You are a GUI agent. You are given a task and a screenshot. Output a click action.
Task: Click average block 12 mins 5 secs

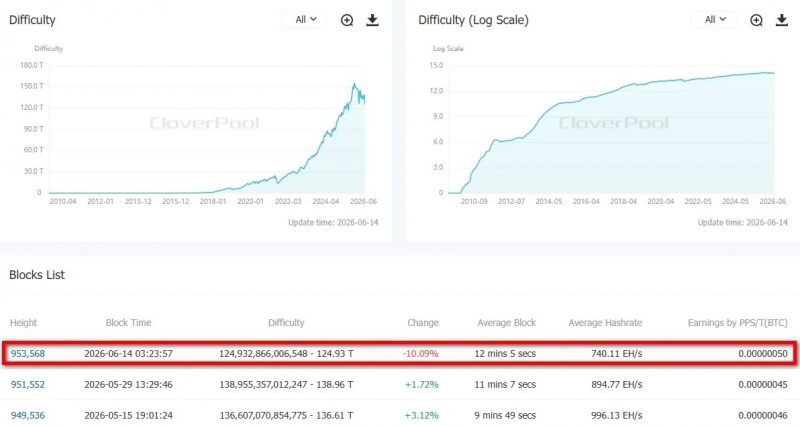(x=505, y=354)
